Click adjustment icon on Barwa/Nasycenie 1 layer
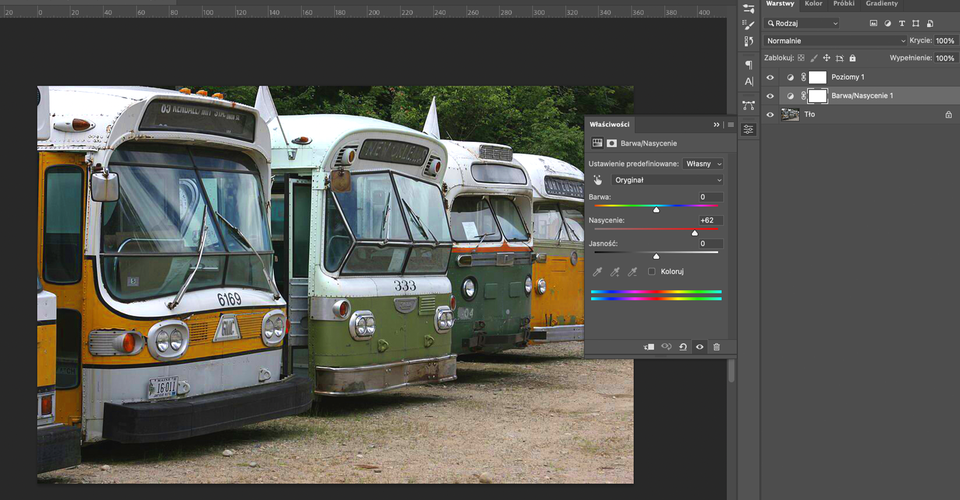 tap(790, 96)
